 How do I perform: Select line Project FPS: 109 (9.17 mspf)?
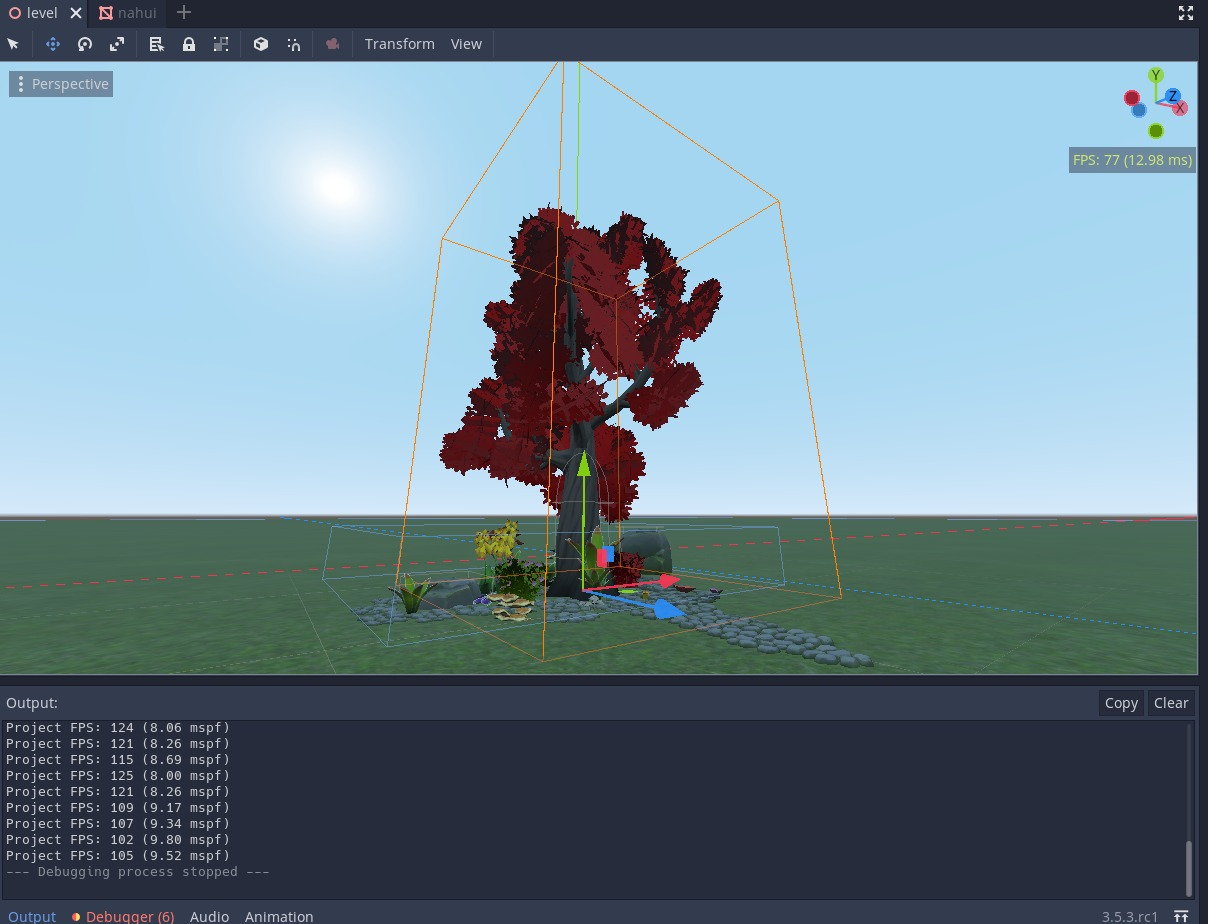118,808
